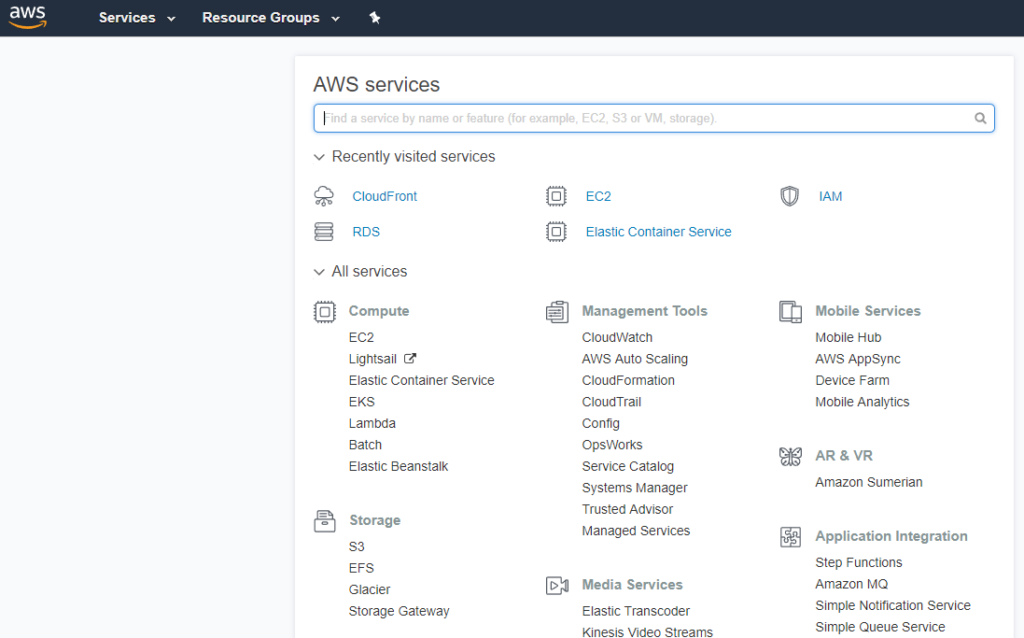Click the Compute category icon
The height and width of the screenshot is (638, 1024).
[325, 311]
